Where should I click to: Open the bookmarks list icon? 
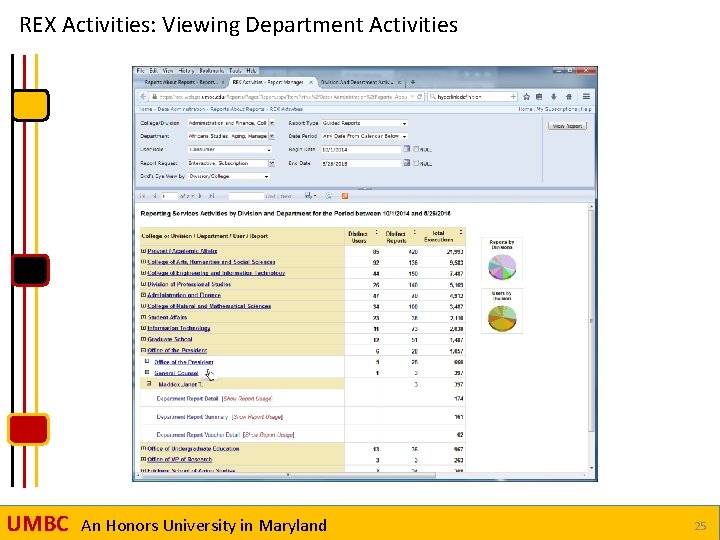point(540,96)
